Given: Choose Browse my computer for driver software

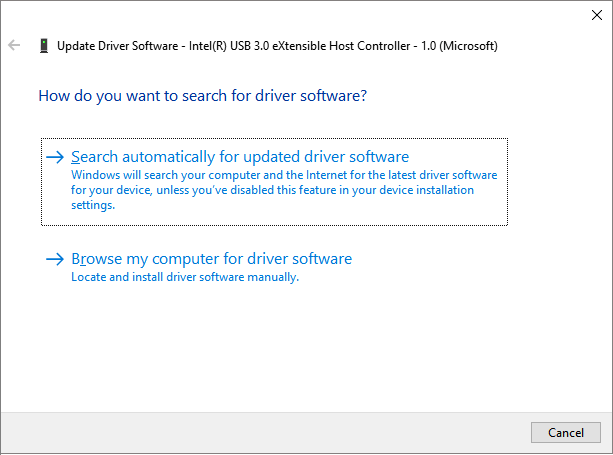Looking at the screenshot, I should tap(211, 259).
